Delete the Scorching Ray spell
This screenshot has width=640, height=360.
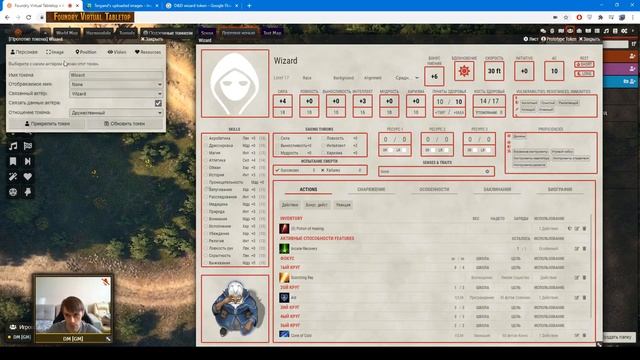tap(584, 278)
